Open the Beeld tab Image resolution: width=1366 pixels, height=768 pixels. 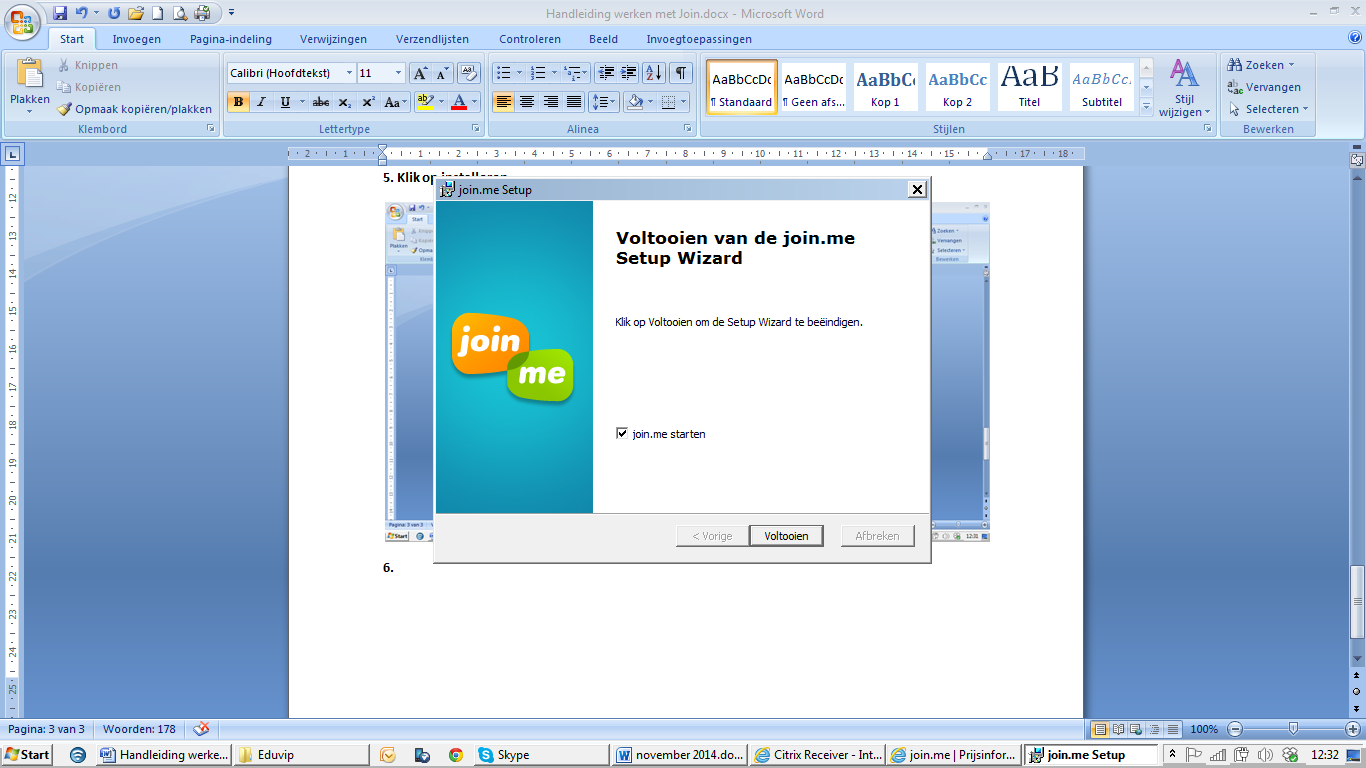point(603,39)
